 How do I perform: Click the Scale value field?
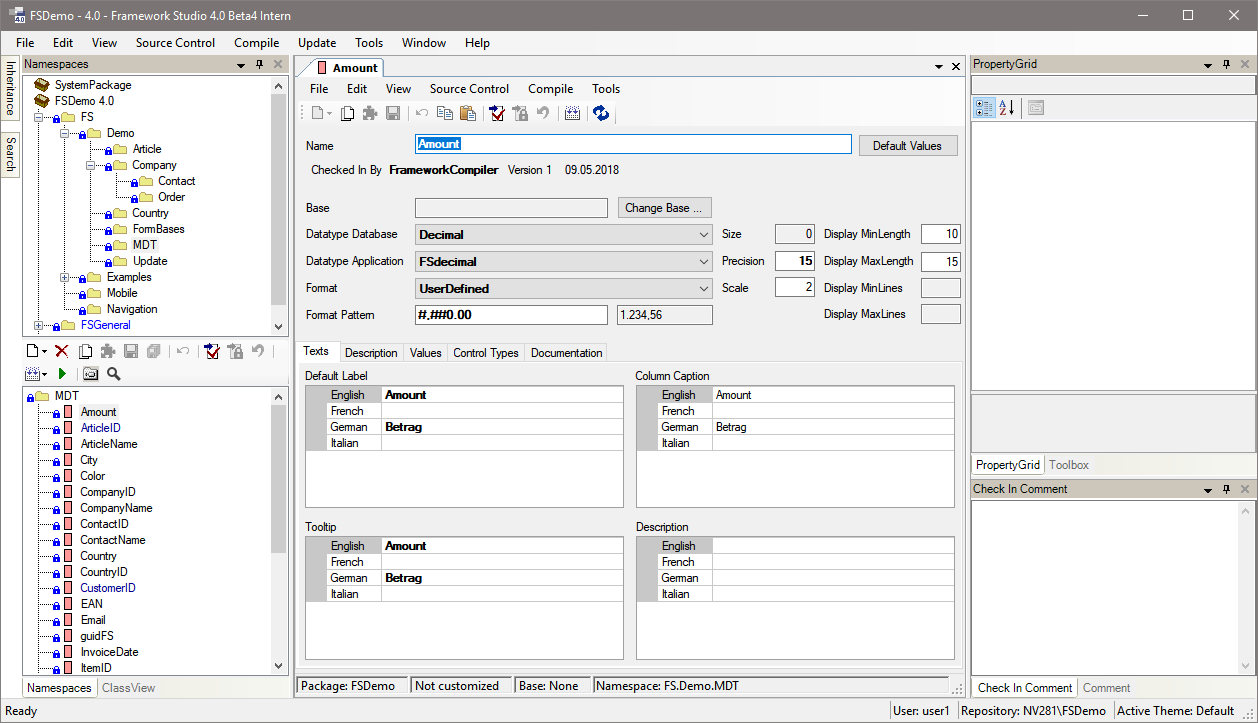point(796,288)
